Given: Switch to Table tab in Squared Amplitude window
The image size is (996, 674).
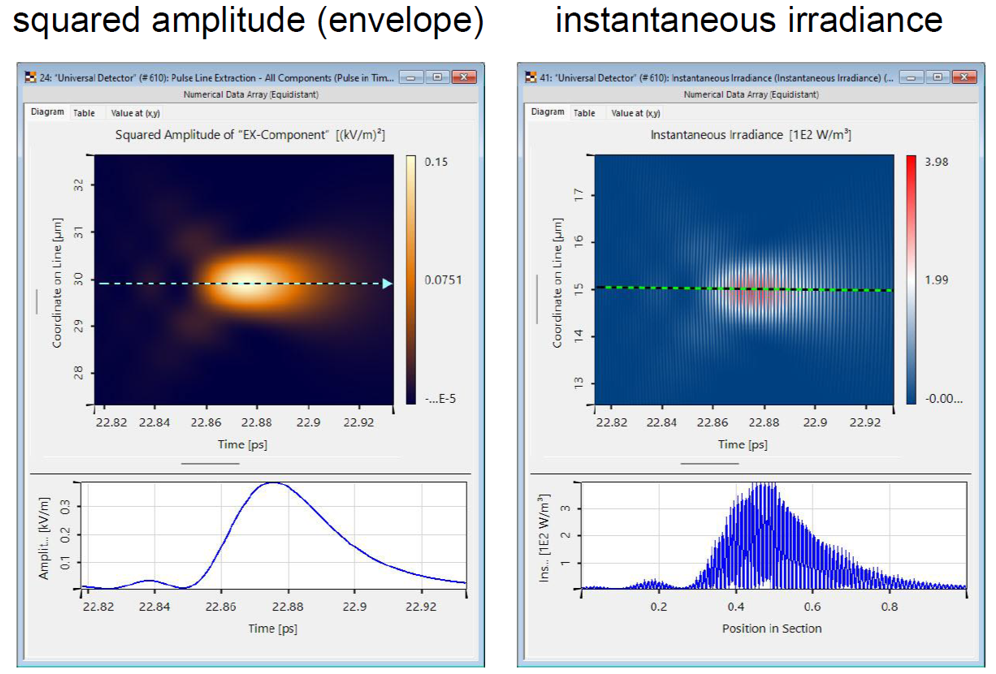Looking at the screenshot, I should 84,113.
